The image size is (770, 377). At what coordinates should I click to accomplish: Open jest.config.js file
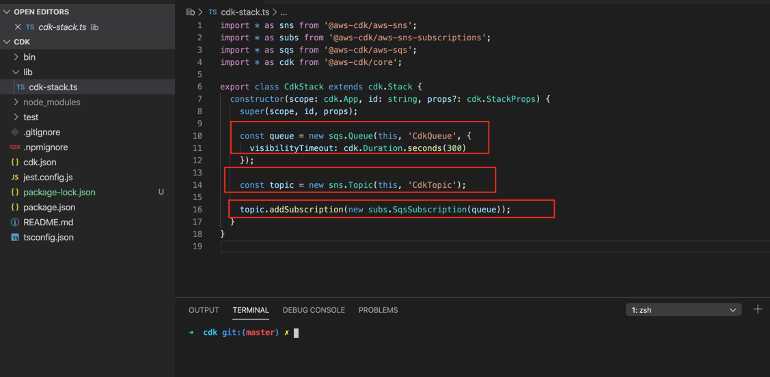tap(48, 177)
